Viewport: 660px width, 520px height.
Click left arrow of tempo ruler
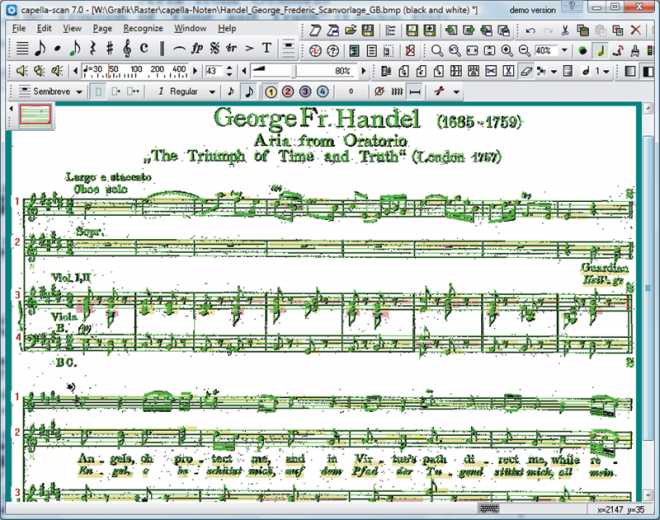(x=75, y=71)
